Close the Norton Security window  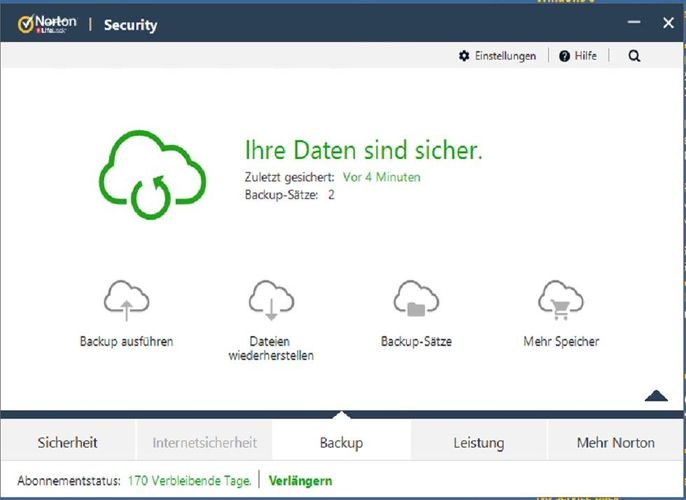668,23
